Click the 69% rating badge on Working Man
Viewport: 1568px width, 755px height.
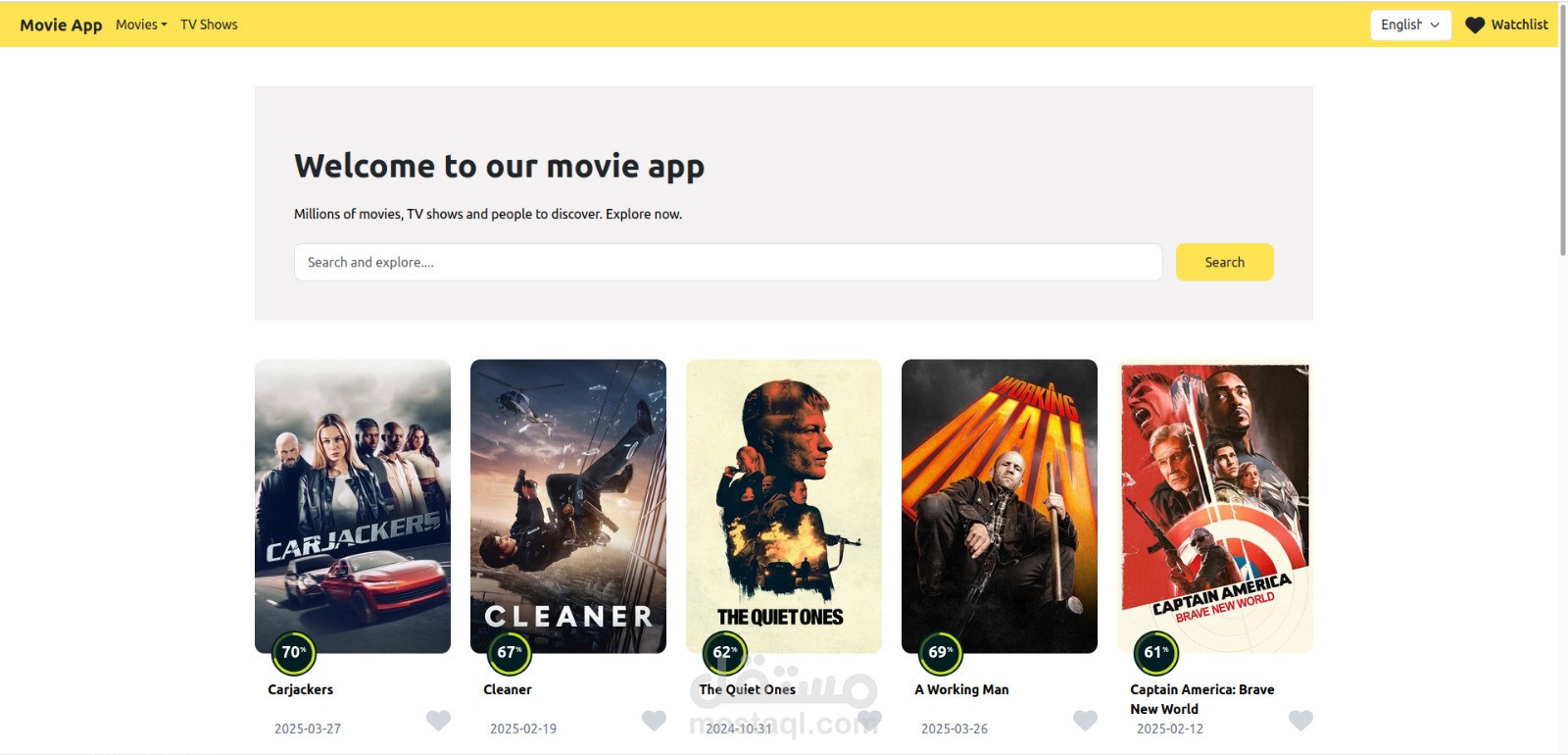point(941,653)
